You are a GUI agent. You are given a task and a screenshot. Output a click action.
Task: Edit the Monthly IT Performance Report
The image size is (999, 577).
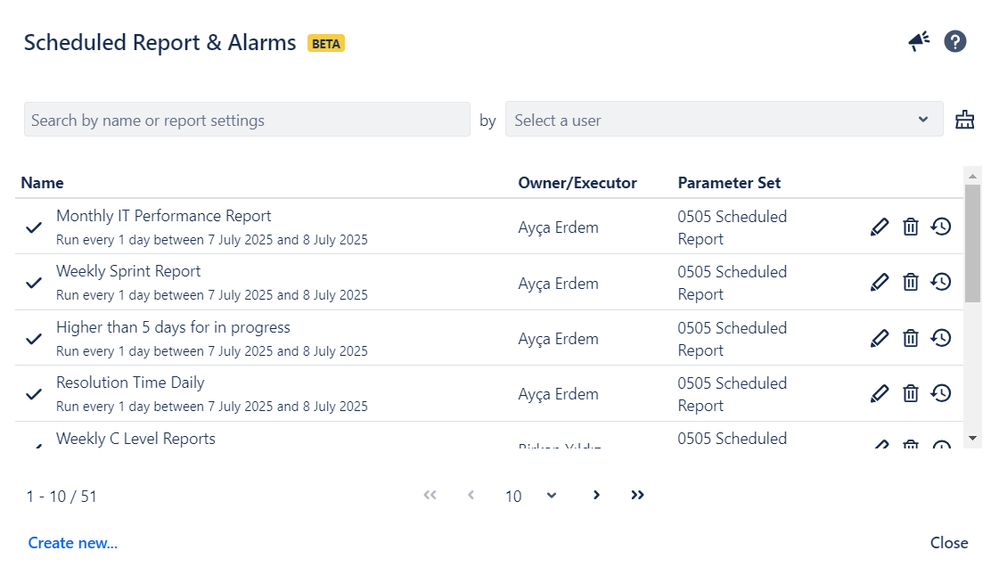coord(879,226)
